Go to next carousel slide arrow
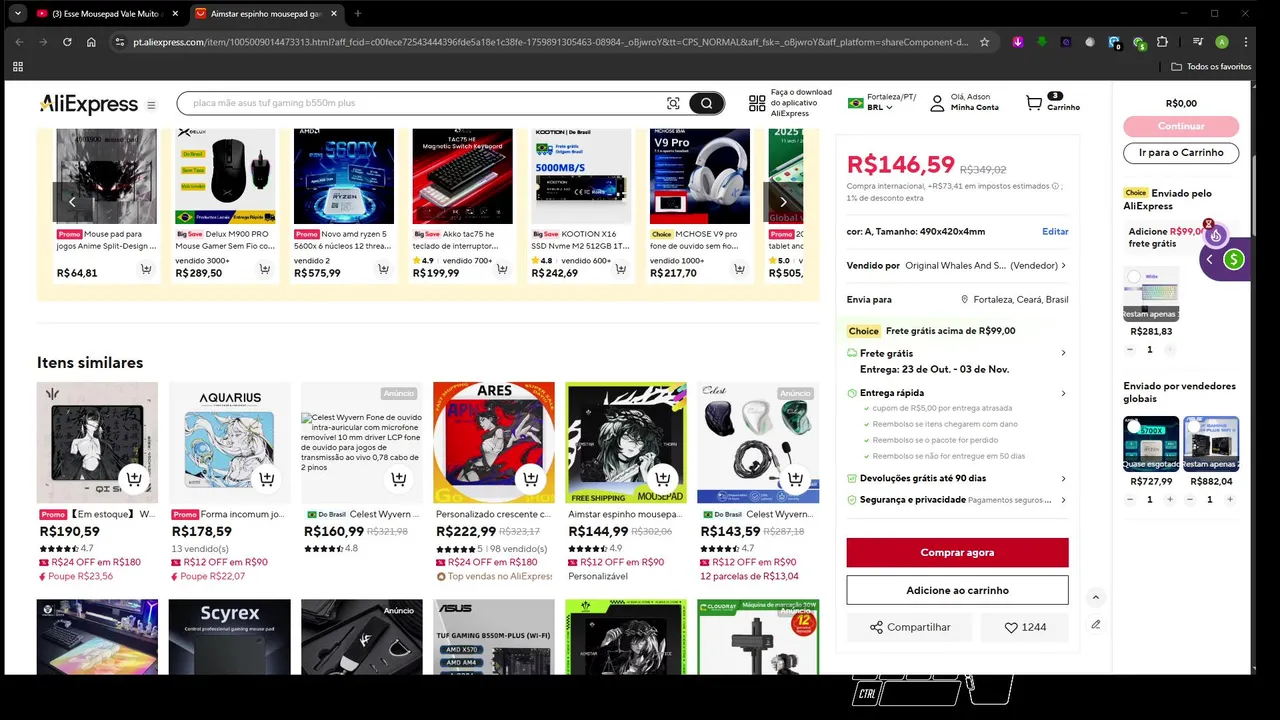The image size is (1280, 720). coord(783,201)
